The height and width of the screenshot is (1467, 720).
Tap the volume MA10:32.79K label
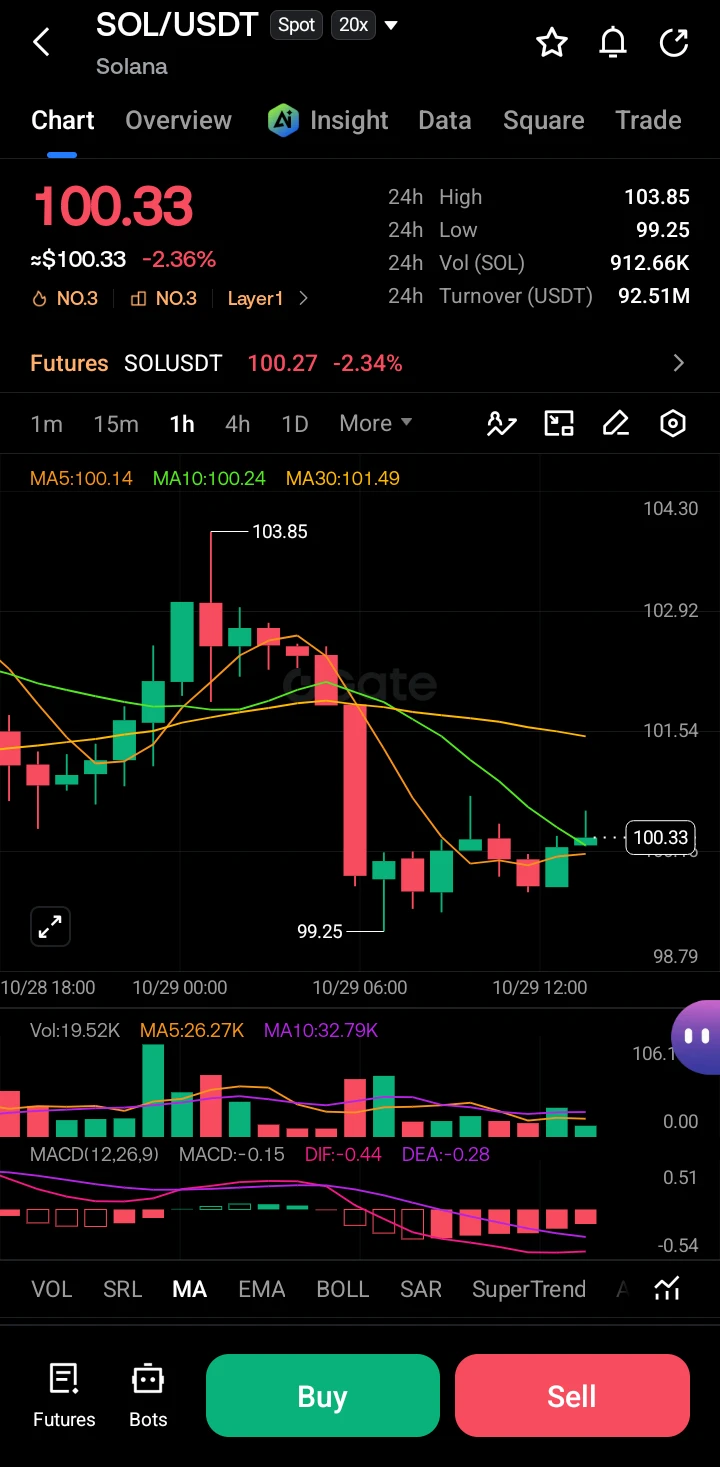click(321, 1030)
